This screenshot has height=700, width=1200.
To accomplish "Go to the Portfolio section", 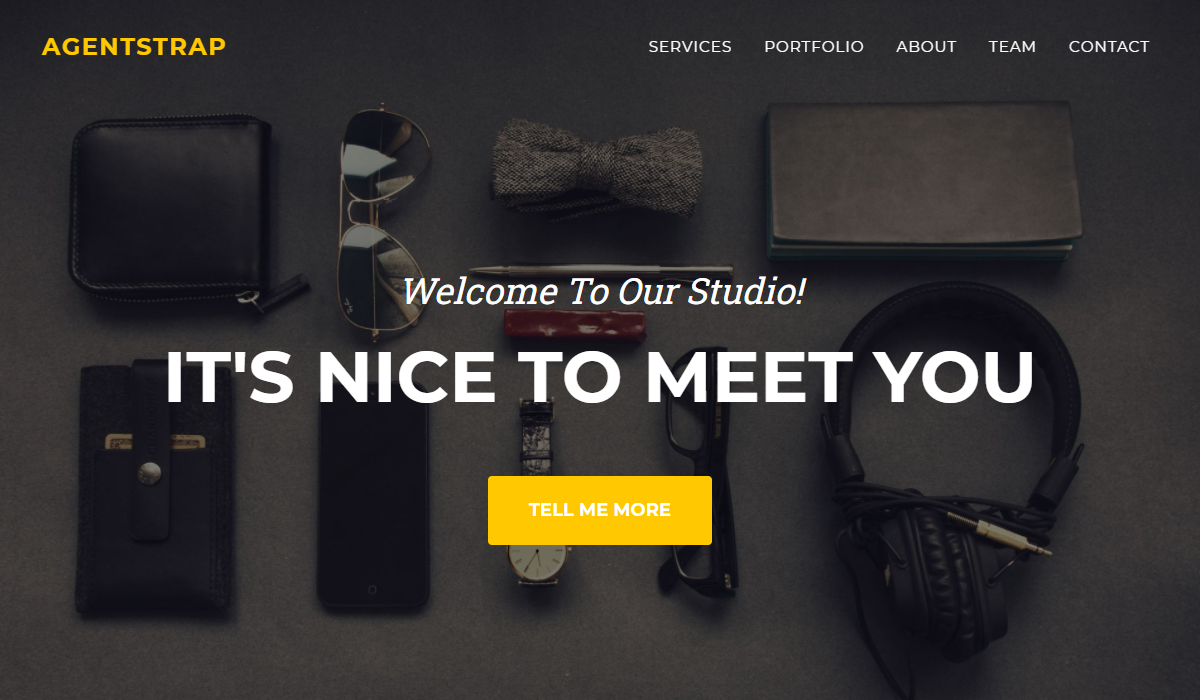I will tap(814, 46).
